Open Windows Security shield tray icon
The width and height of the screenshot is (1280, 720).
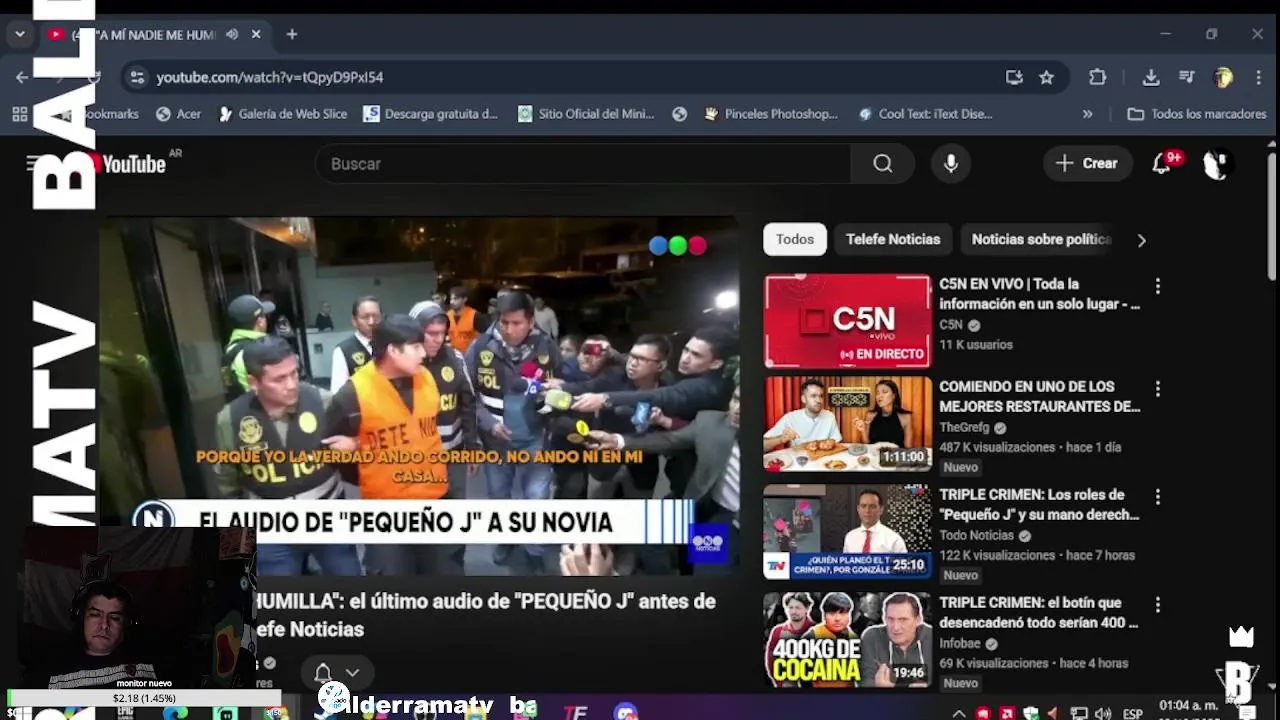[x=1030, y=713]
